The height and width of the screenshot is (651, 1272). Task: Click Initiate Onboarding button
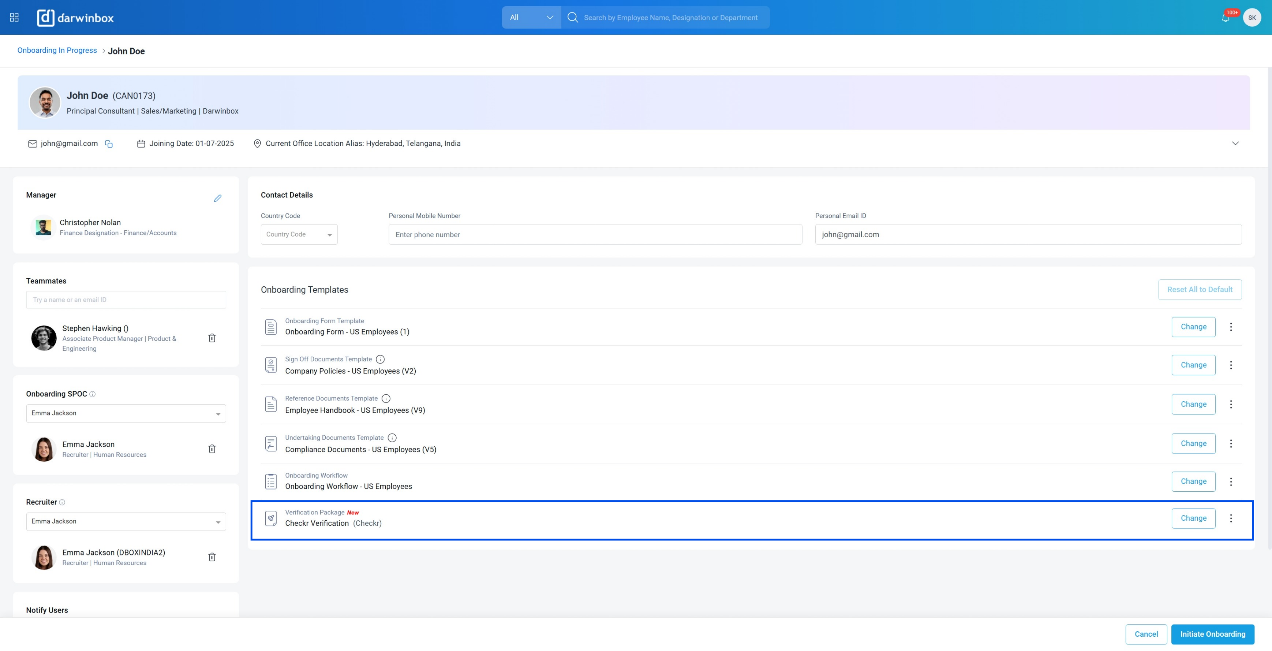tap(1212, 634)
